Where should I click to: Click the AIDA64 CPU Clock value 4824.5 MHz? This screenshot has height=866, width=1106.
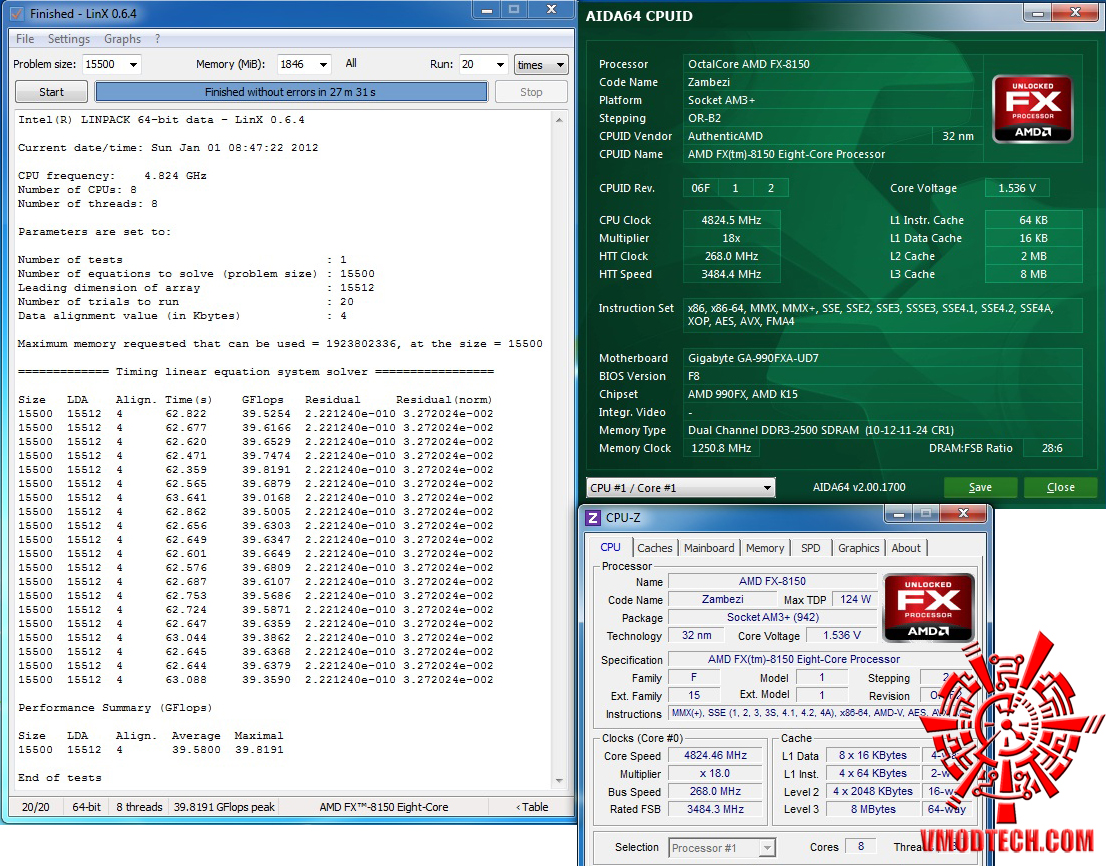coord(731,220)
